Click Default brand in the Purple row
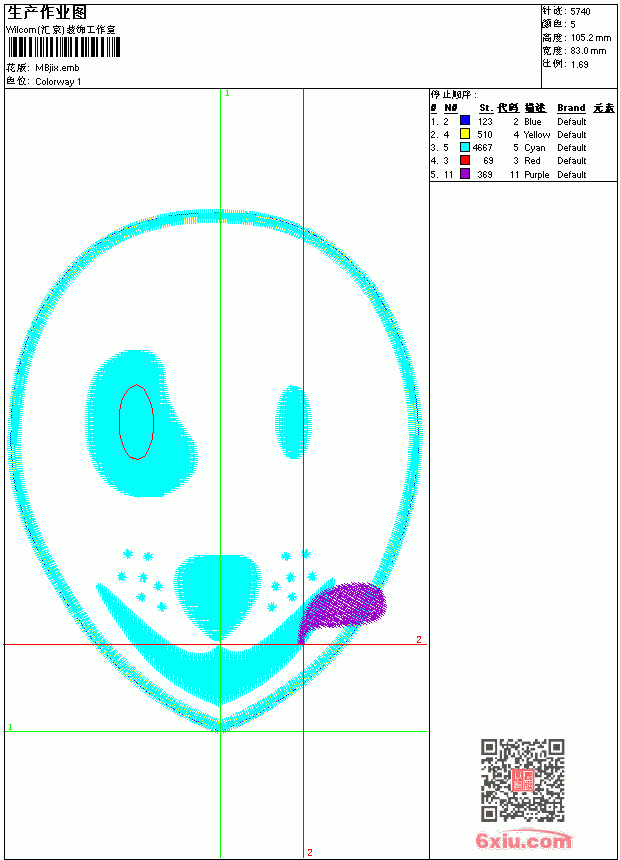Screen dimensions: 620x860 tap(572, 174)
